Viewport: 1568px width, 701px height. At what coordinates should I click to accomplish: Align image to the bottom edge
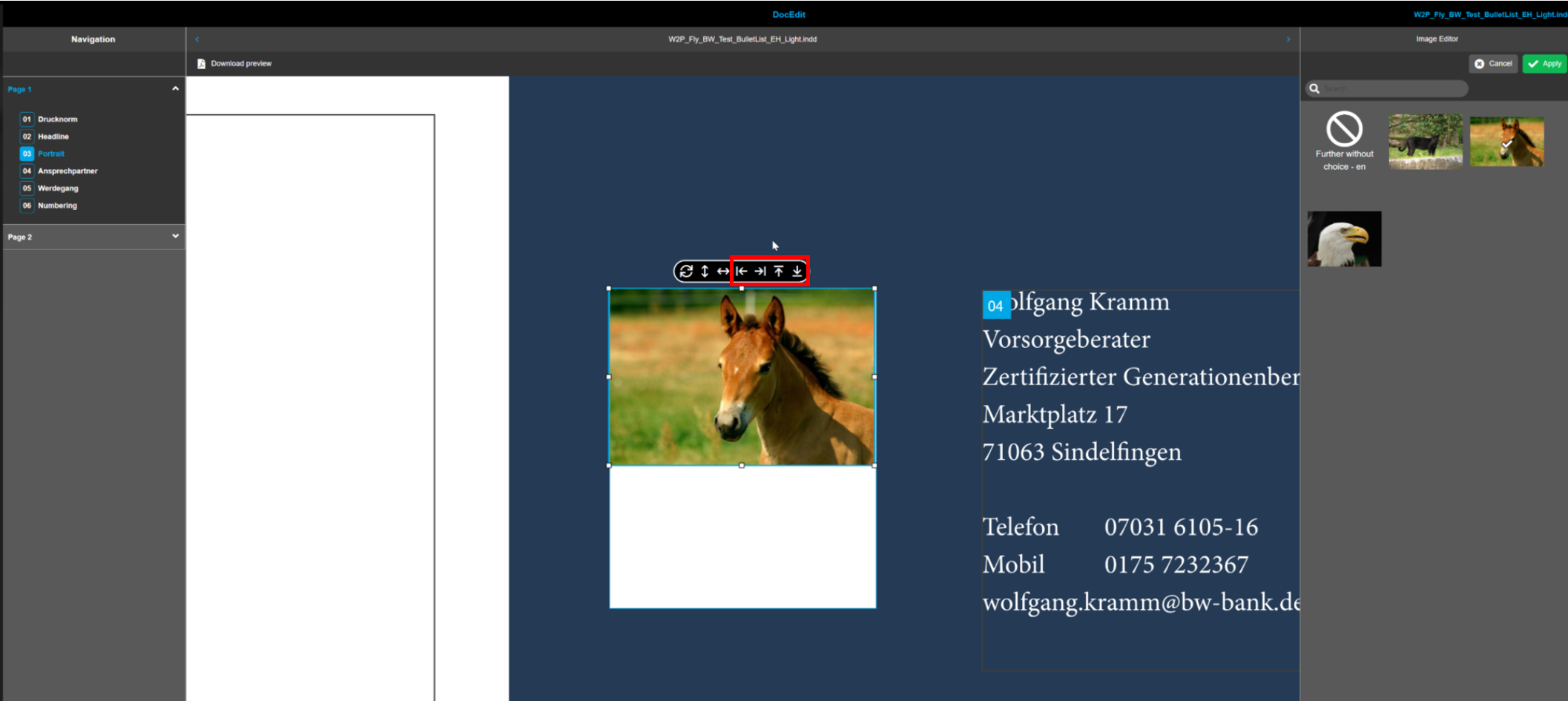click(797, 271)
